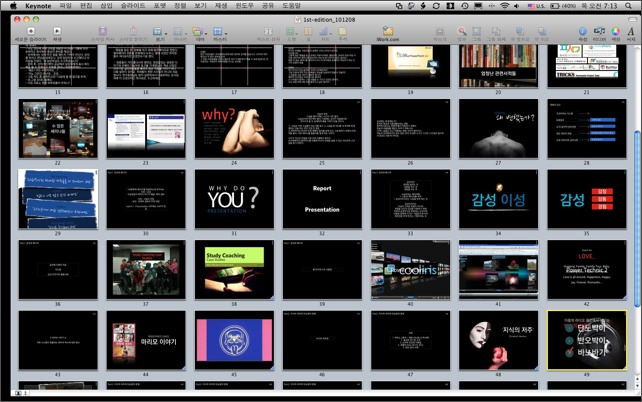Click the 마스크 mask tool
The width and height of the screenshot is (642, 402).
coord(440,34)
